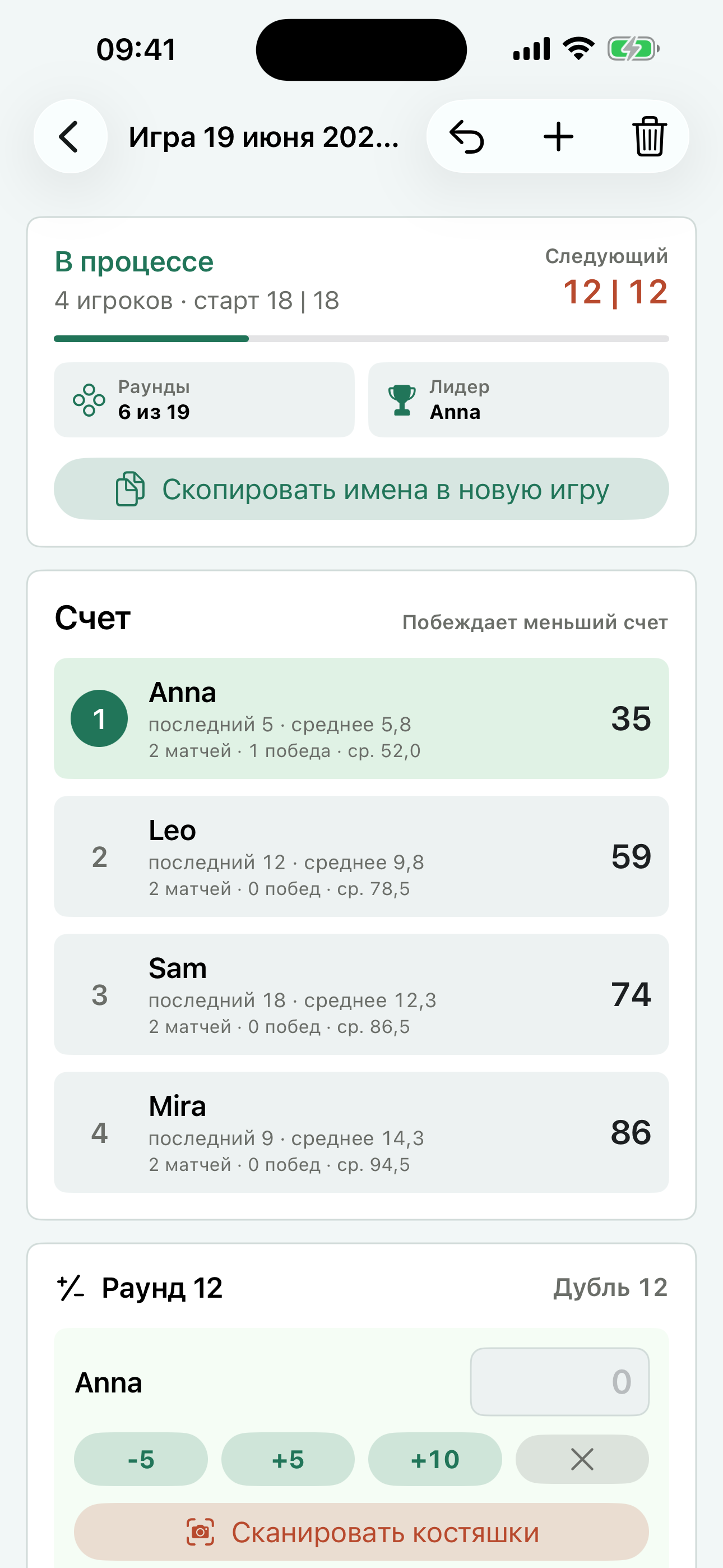
Task: Add 10 to Anna's round score
Action: pos(435,1459)
